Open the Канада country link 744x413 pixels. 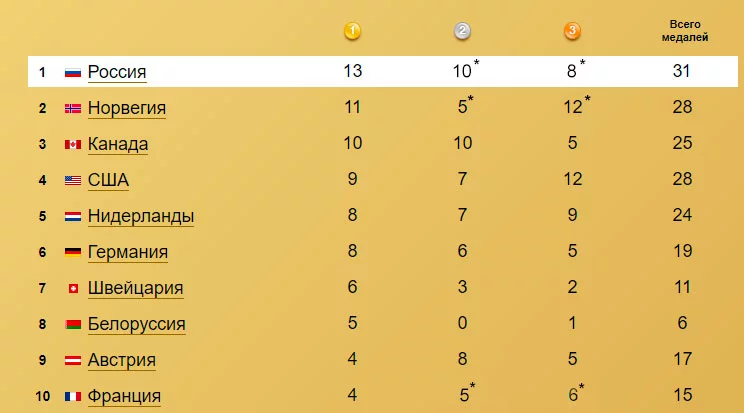click(118, 144)
